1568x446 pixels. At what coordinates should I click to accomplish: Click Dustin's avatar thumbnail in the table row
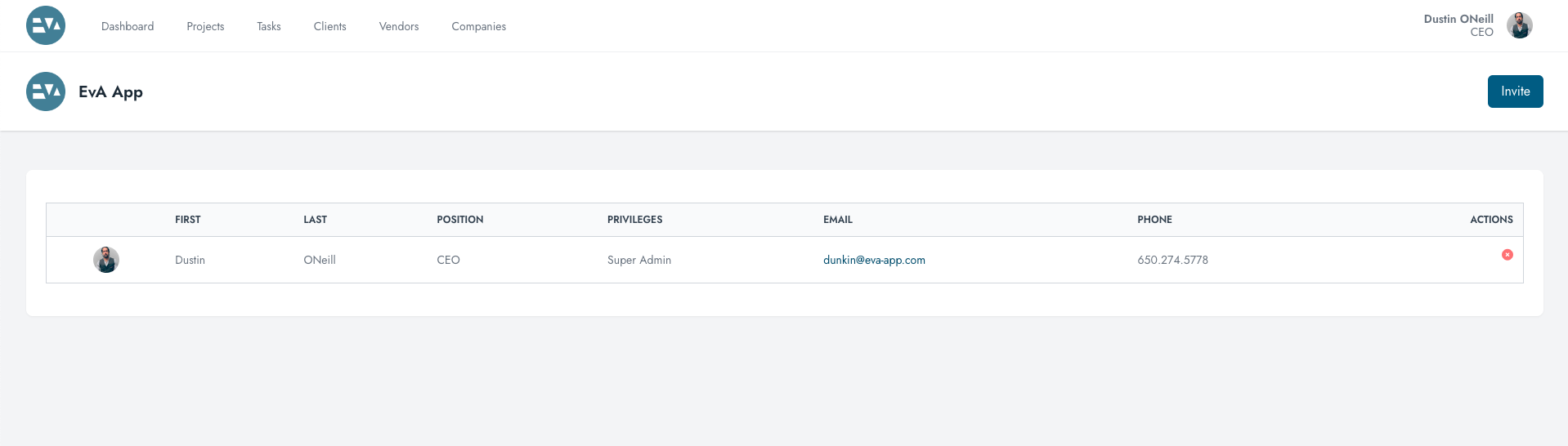click(106, 260)
